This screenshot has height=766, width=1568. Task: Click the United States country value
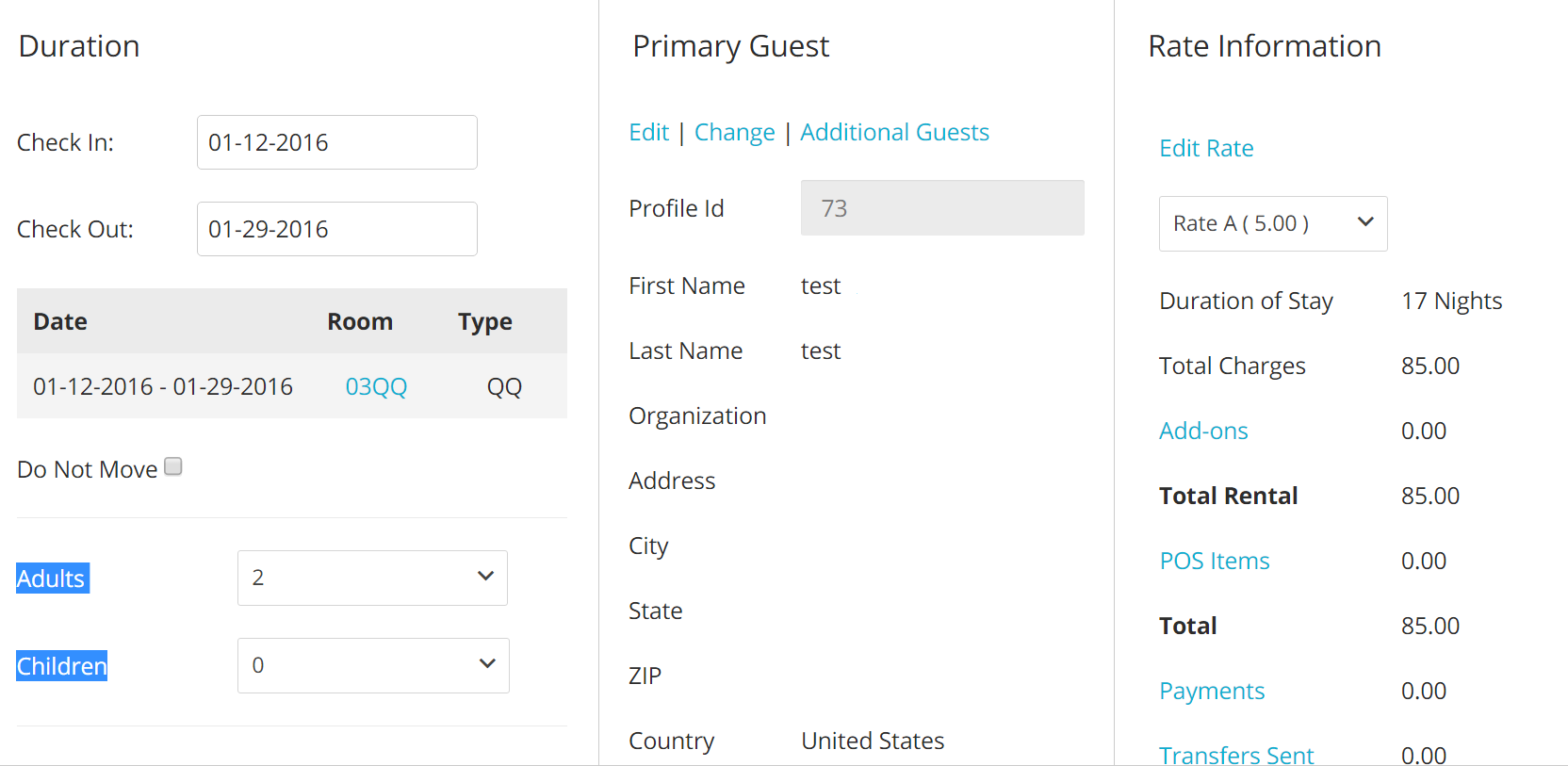(873, 741)
